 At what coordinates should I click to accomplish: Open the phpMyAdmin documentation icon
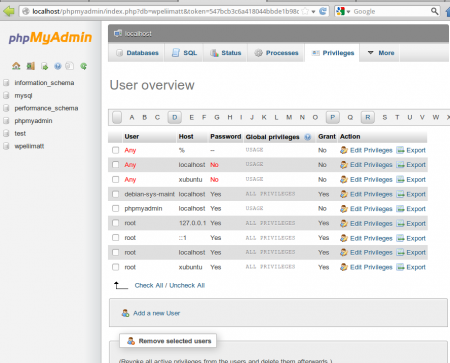58,66
